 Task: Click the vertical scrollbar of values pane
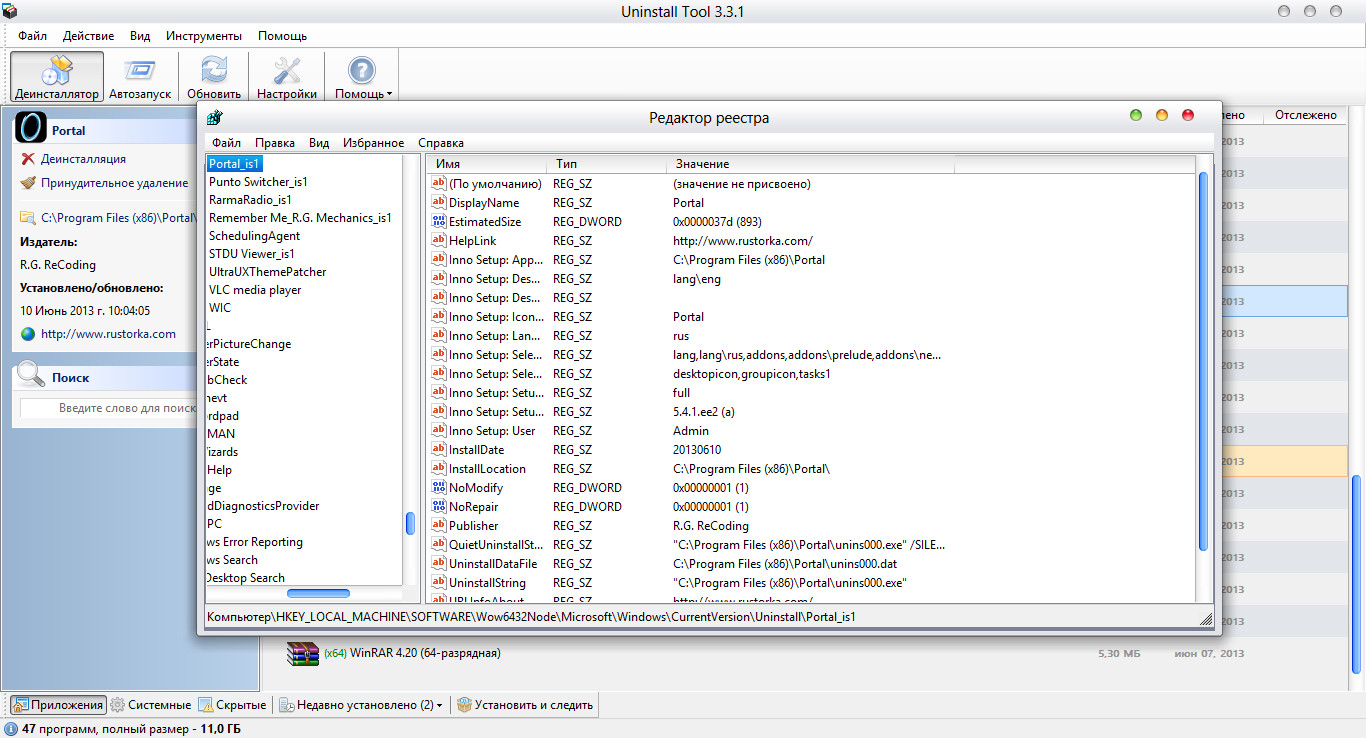click(x=1203, y=360)
